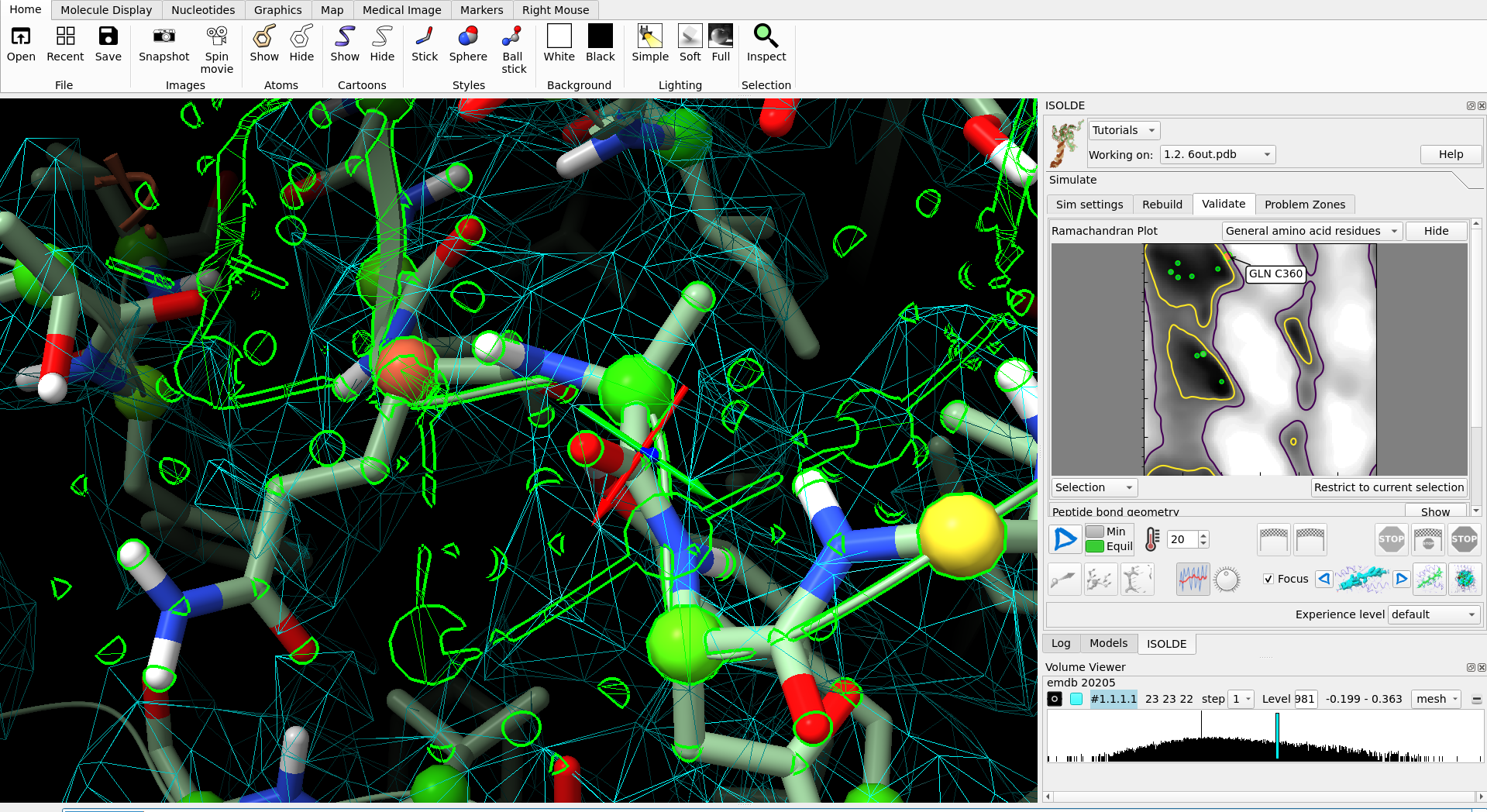Click the simulation temperature thermometer icon
This screenshot has height=812, width=1487.
click(1152, 539)
